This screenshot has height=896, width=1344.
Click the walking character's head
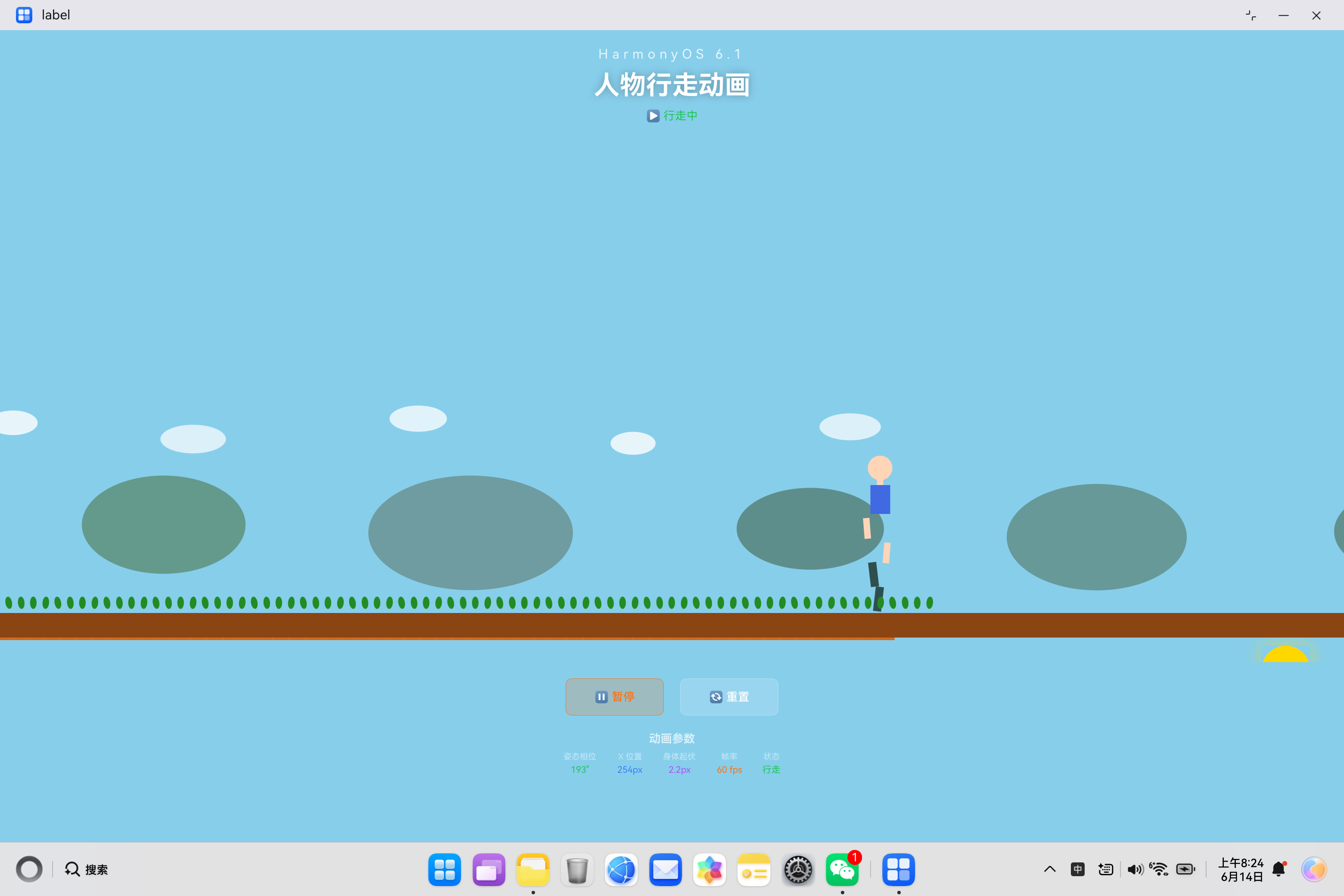tap(880, 468)
